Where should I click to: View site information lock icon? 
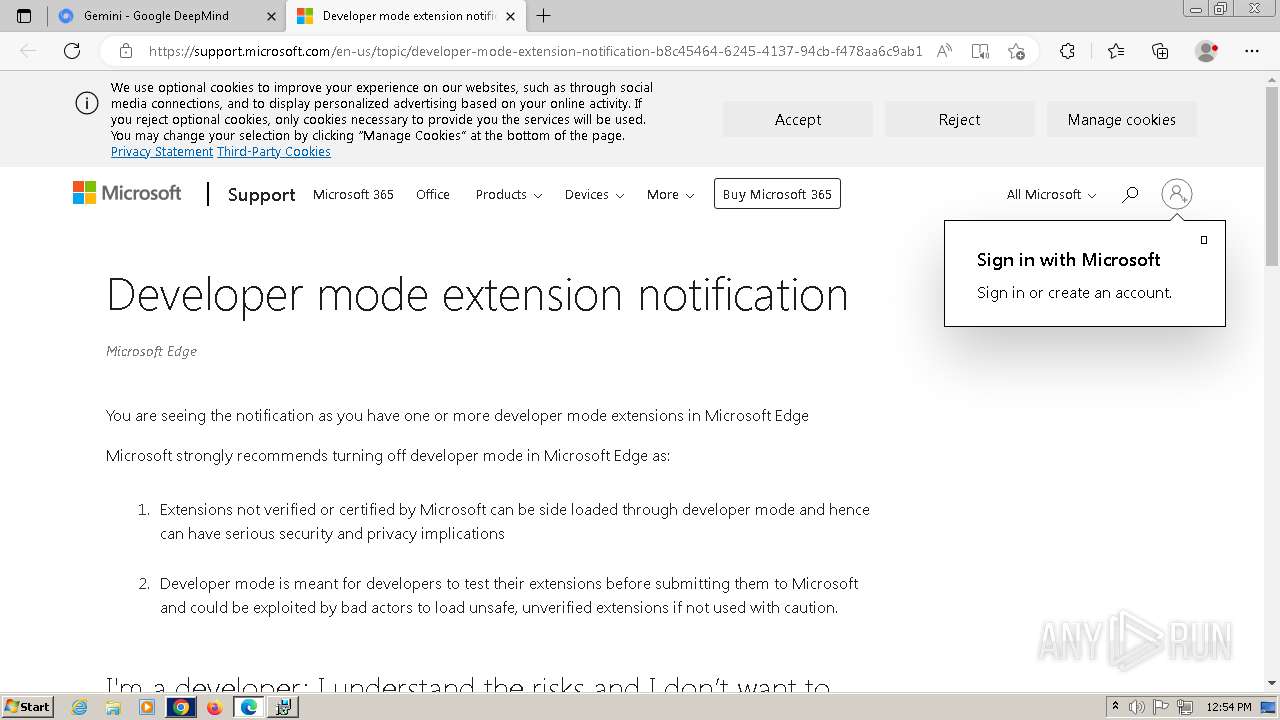point(126,51)
